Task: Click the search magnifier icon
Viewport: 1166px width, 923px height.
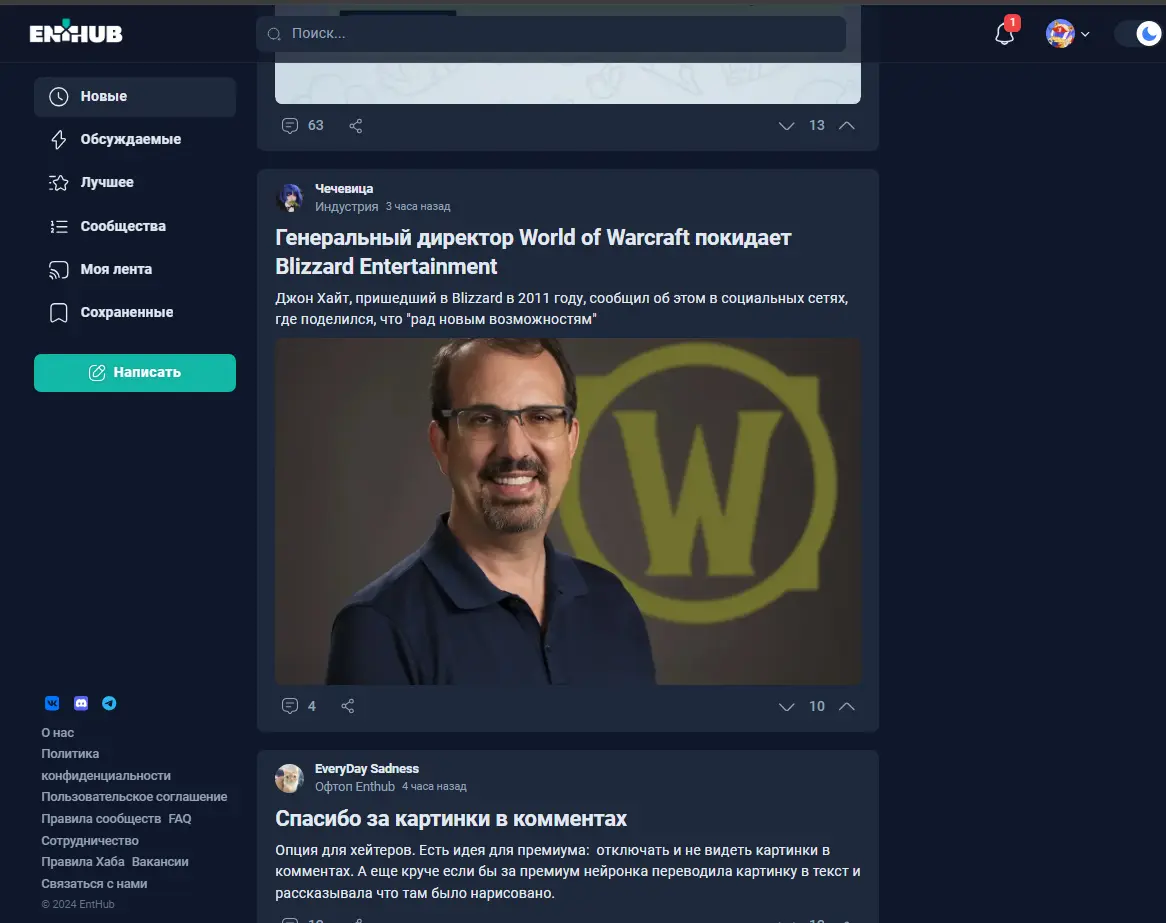Action: tap(274, 34)
